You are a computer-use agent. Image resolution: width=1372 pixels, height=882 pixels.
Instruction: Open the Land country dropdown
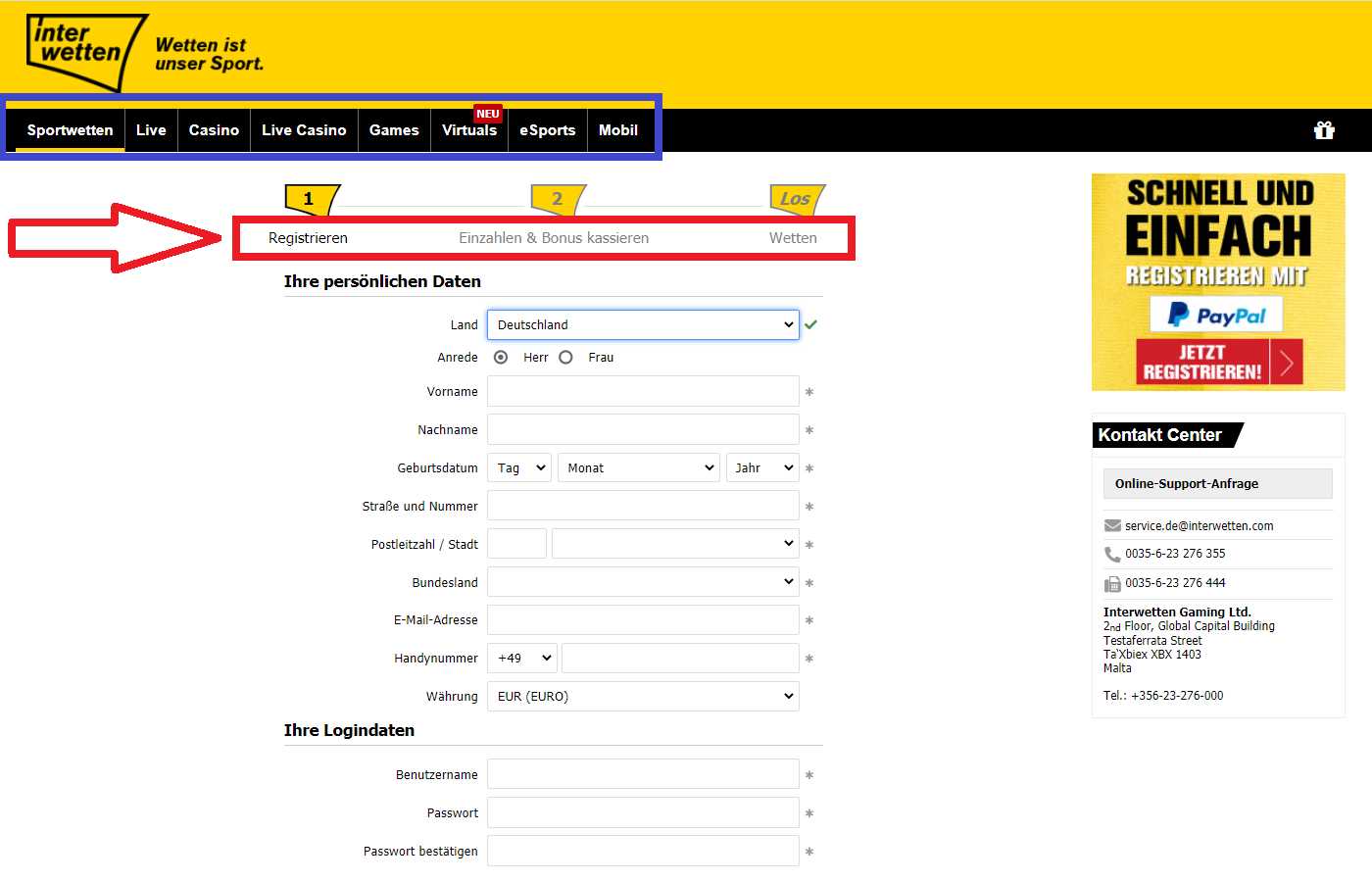(x=643, y=324)
